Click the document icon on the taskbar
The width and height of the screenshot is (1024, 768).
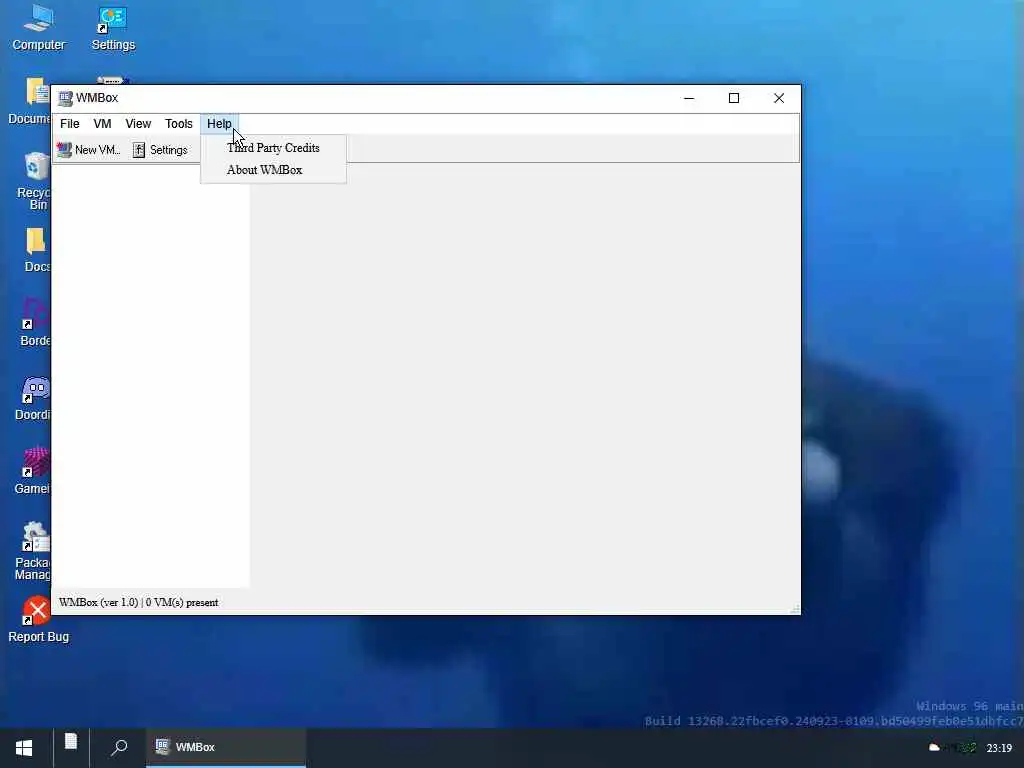pyautogui.click(x=71, y=742)
